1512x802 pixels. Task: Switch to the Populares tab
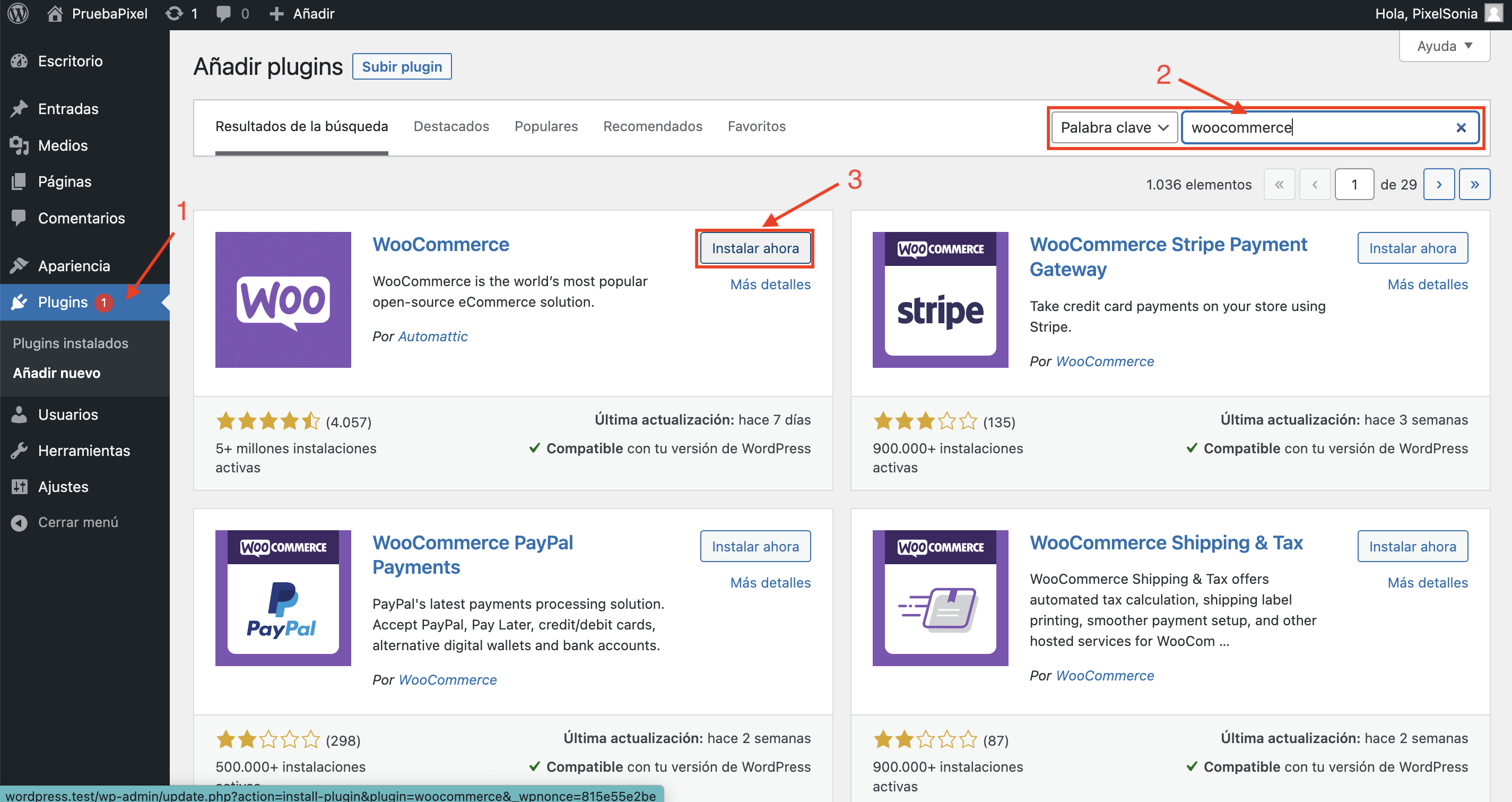click(546, 126)
